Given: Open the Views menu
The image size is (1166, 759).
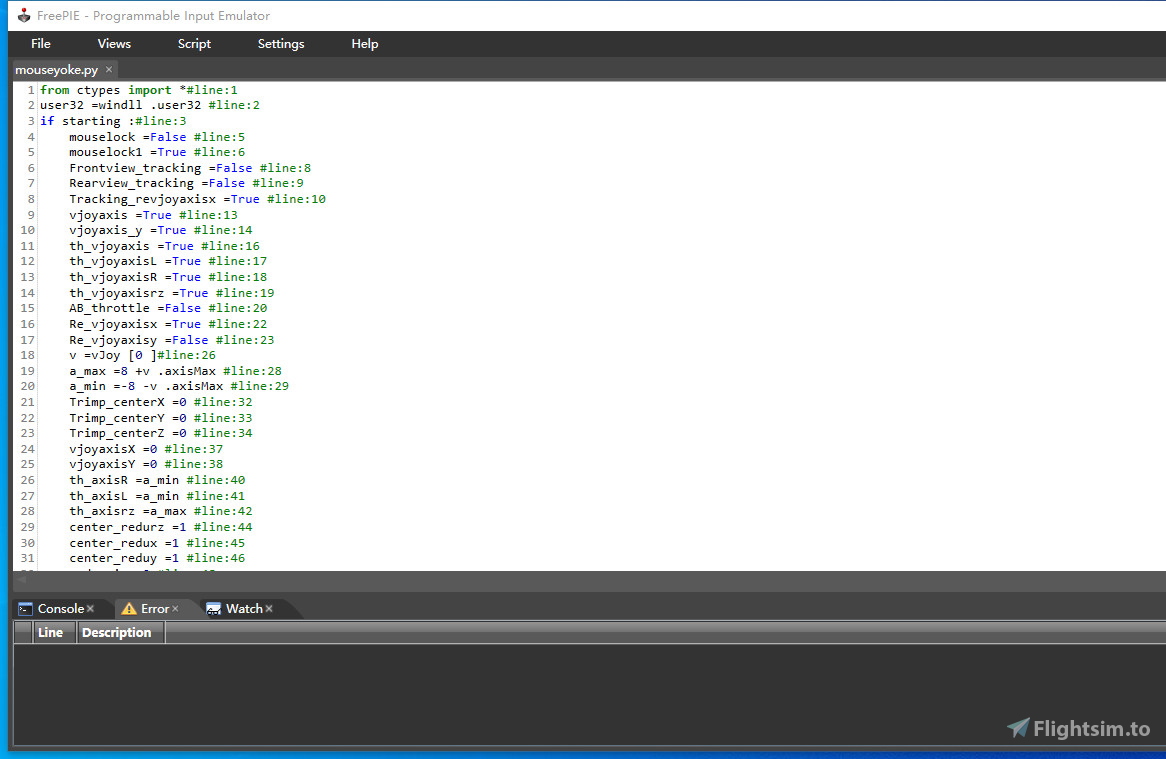Looking at the screenshot, I should coord(113,44).
